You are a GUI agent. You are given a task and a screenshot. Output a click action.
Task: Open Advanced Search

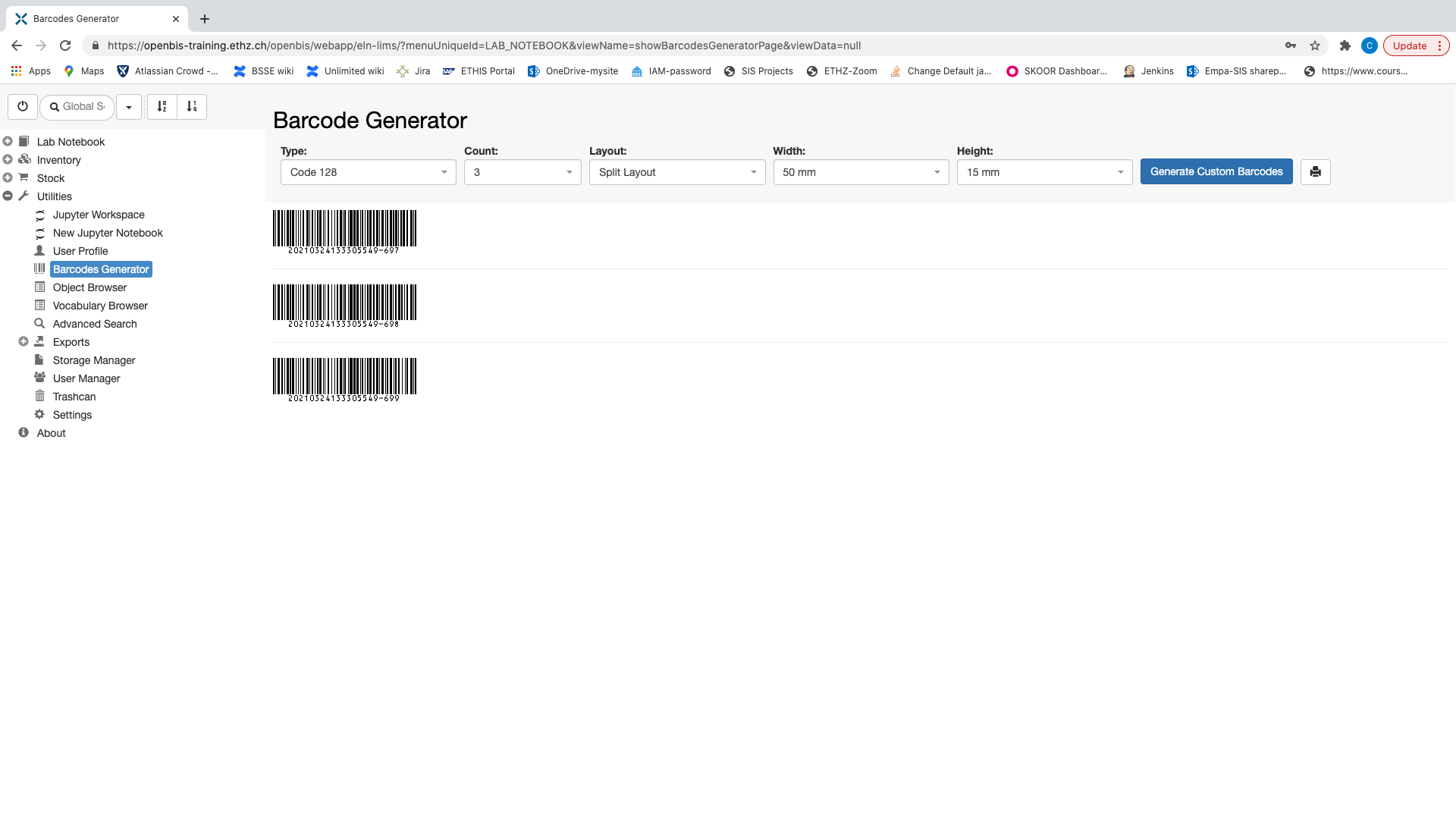click(x=95, y=324)
